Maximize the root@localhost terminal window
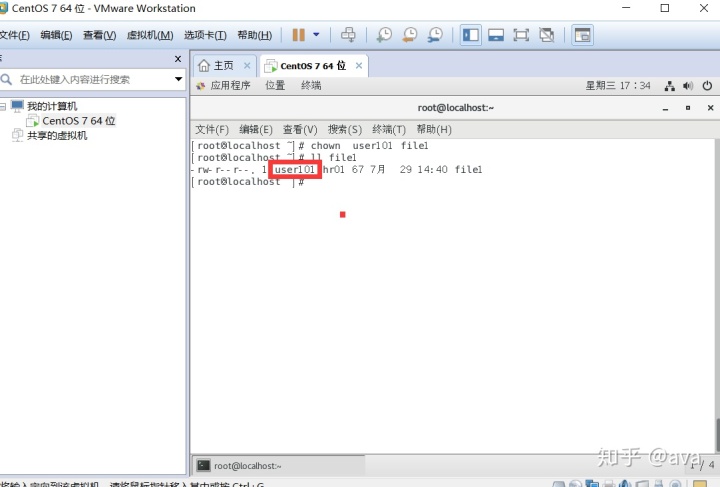 point(688,108)
